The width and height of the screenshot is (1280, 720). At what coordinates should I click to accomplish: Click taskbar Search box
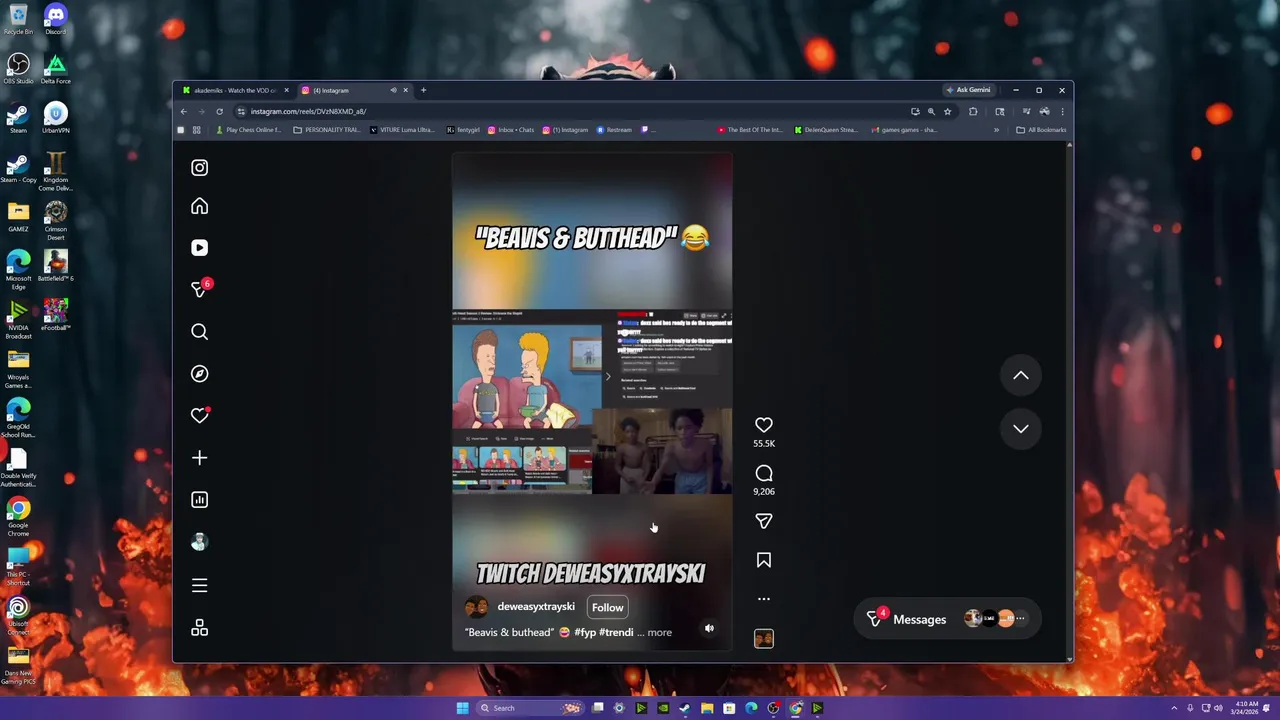coord(528,708)
